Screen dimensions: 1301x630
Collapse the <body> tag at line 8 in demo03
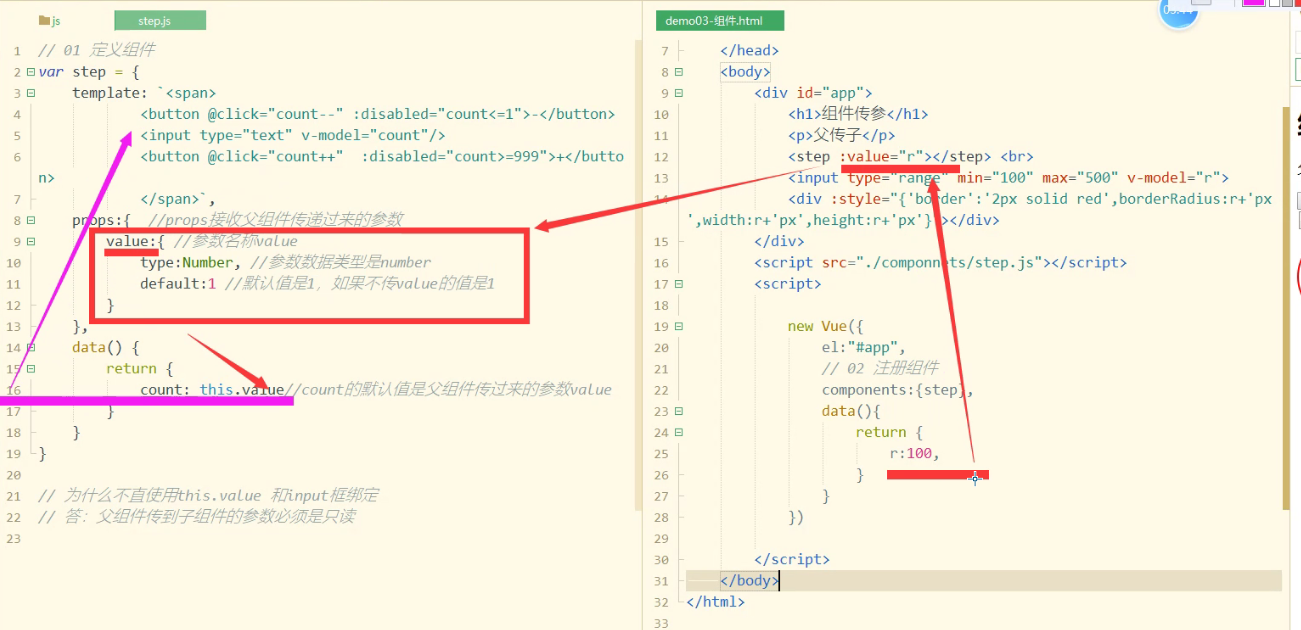679,72
